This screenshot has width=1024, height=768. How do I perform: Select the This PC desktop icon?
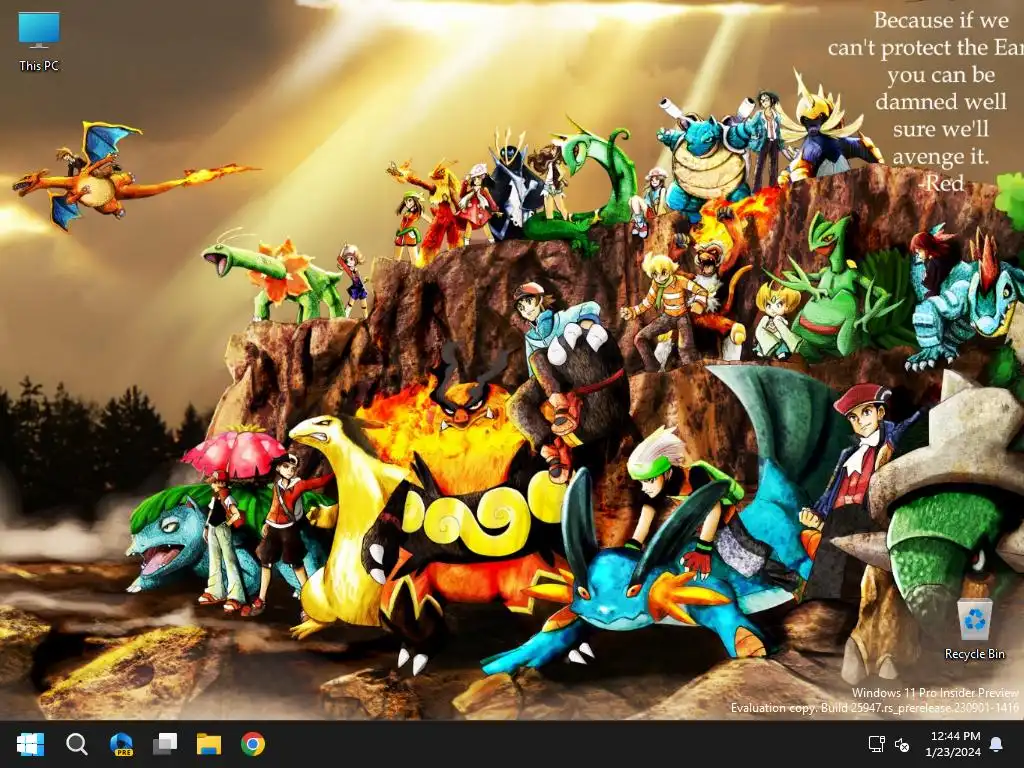[x=39, y=42]
